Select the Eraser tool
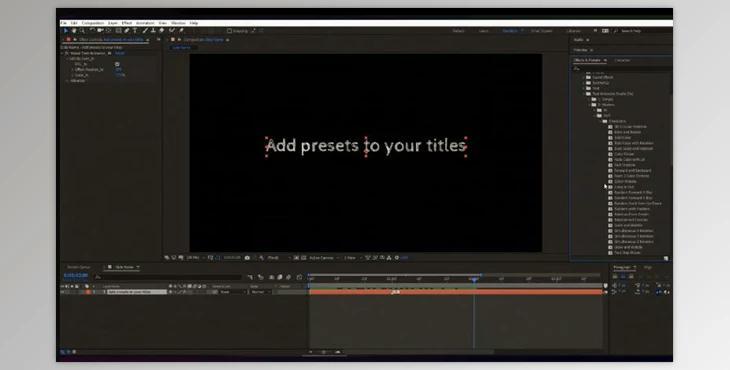 click(x=162, y=31)
